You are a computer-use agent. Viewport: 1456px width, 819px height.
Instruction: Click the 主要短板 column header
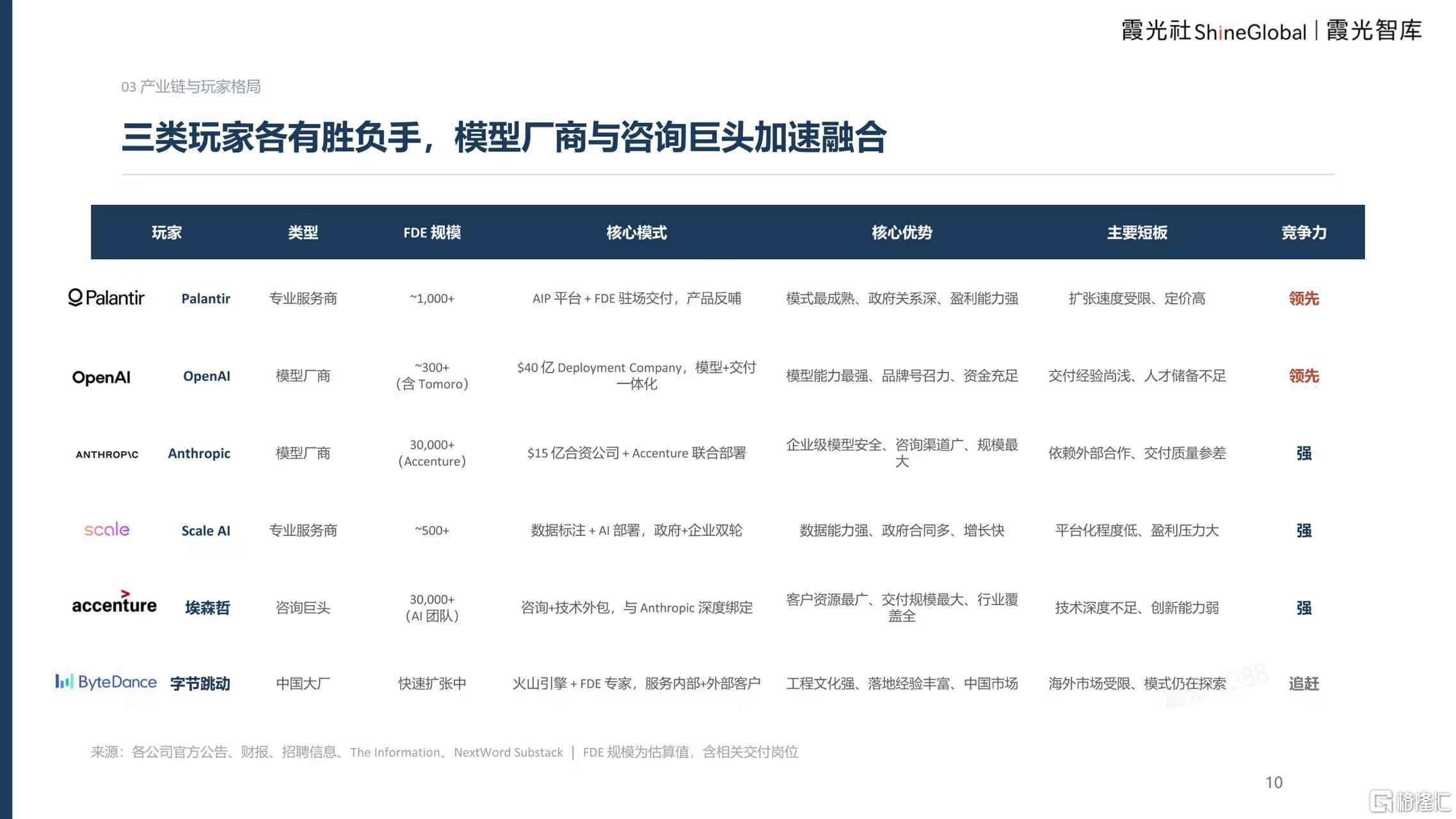coord(1137,232)
